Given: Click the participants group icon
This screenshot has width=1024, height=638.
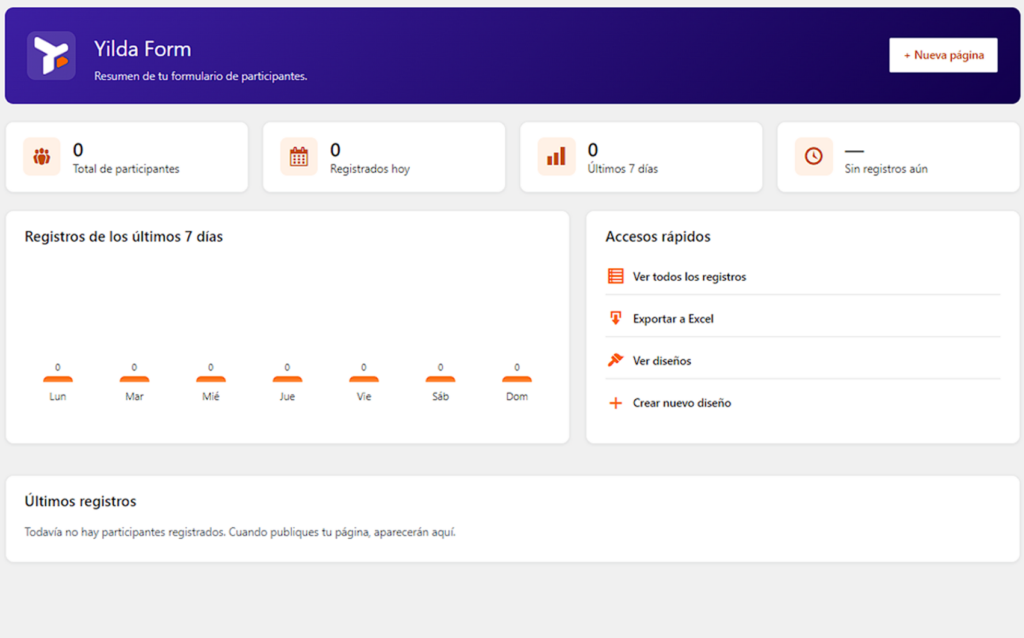Looking at the screenshot, I should pyautogui.click(x=42, y=157).
